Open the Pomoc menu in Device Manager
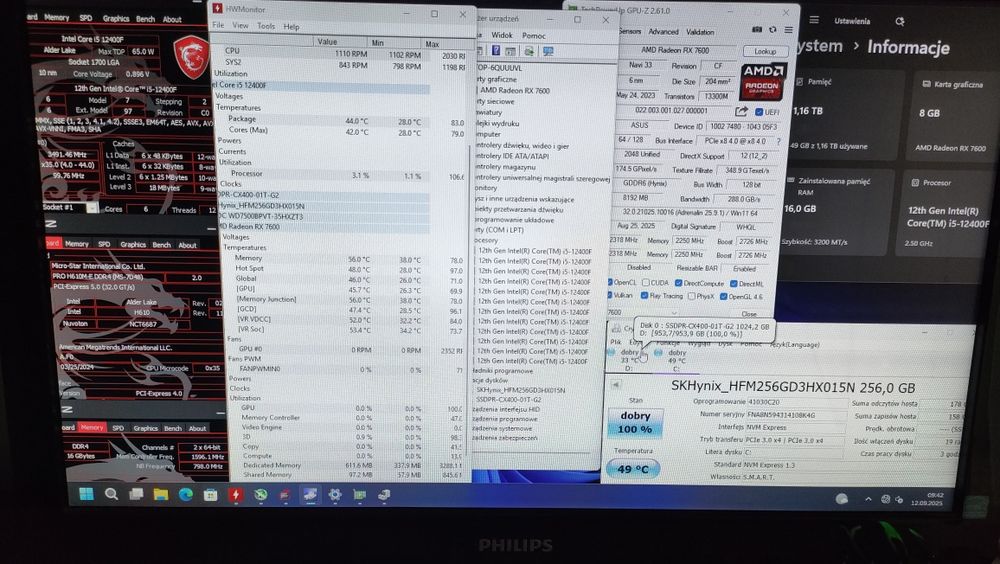Screen dimensions: 1000x564 coord(534,36)
